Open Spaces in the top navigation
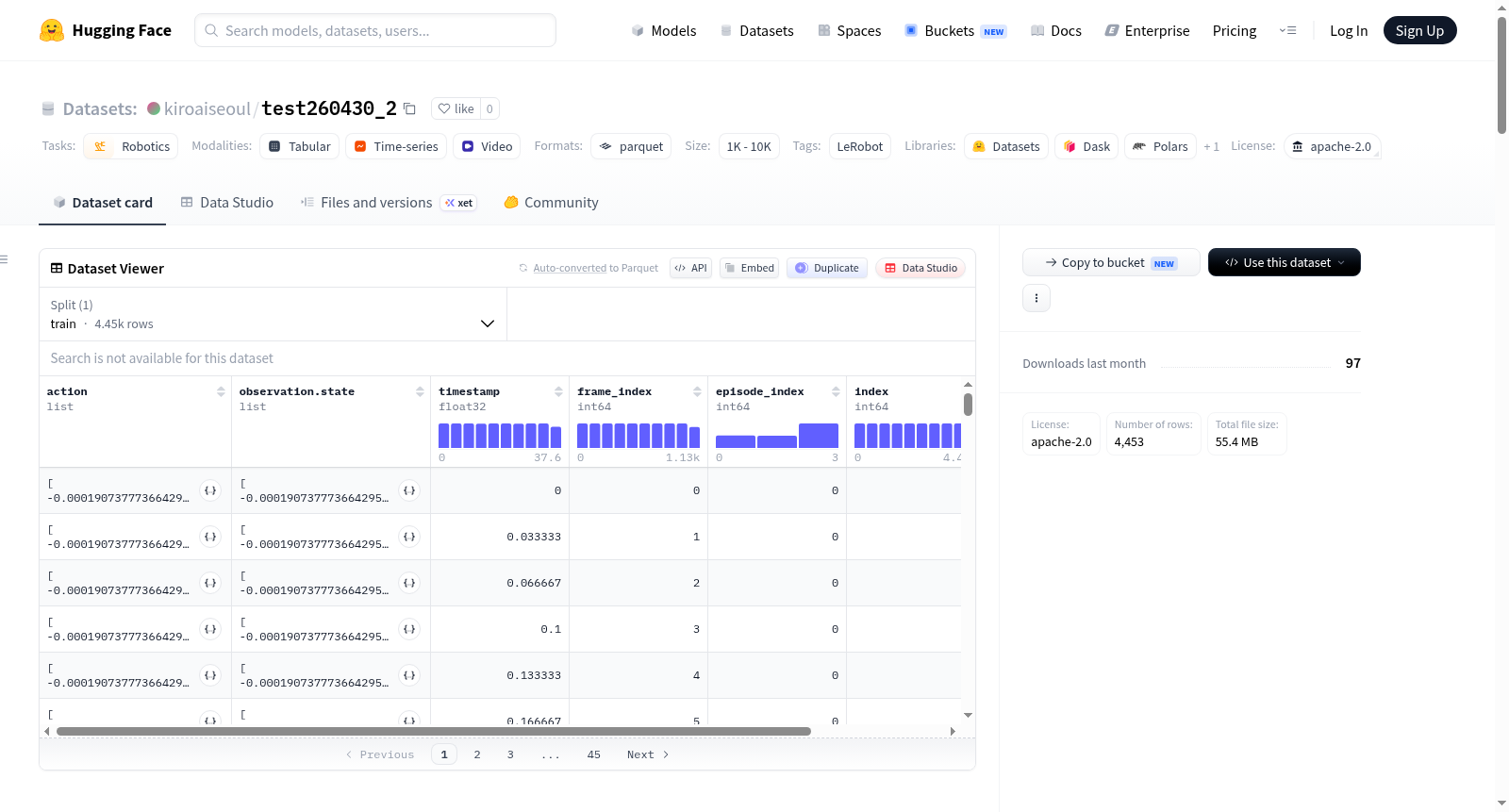The height and width of the screenshot is (812, 1509). [849, 30]
